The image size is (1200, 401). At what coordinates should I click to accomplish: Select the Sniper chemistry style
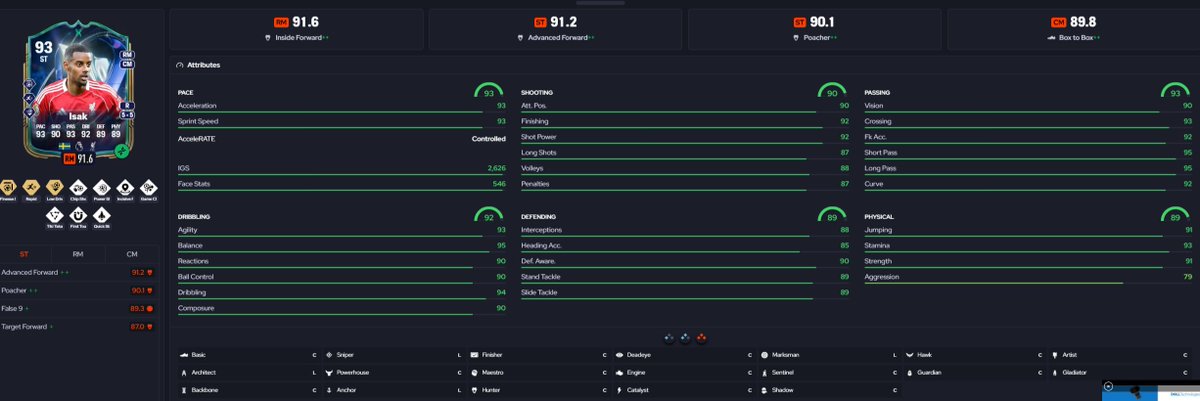[392, 355]
